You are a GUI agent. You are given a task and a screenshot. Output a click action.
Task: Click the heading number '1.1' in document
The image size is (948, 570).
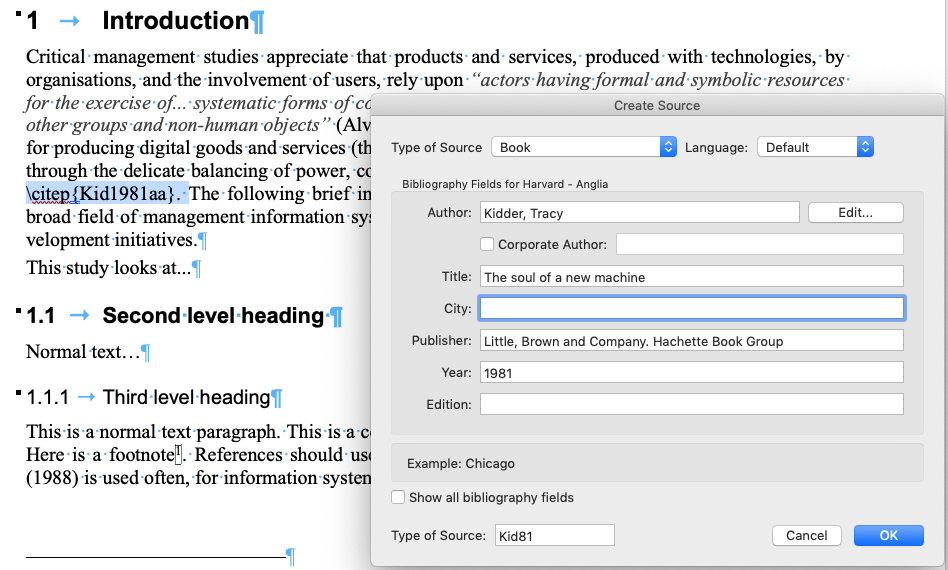pos(41,316)
